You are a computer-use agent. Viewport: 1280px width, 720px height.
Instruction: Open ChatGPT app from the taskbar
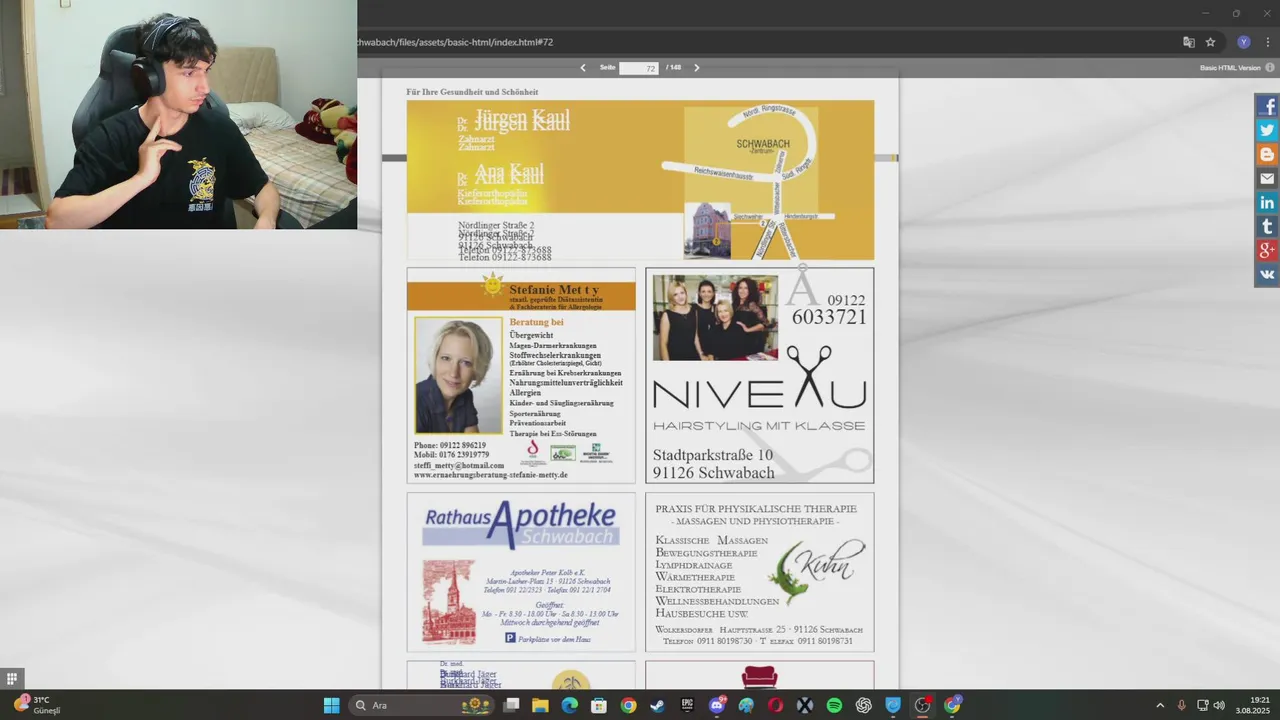point(864,705)
